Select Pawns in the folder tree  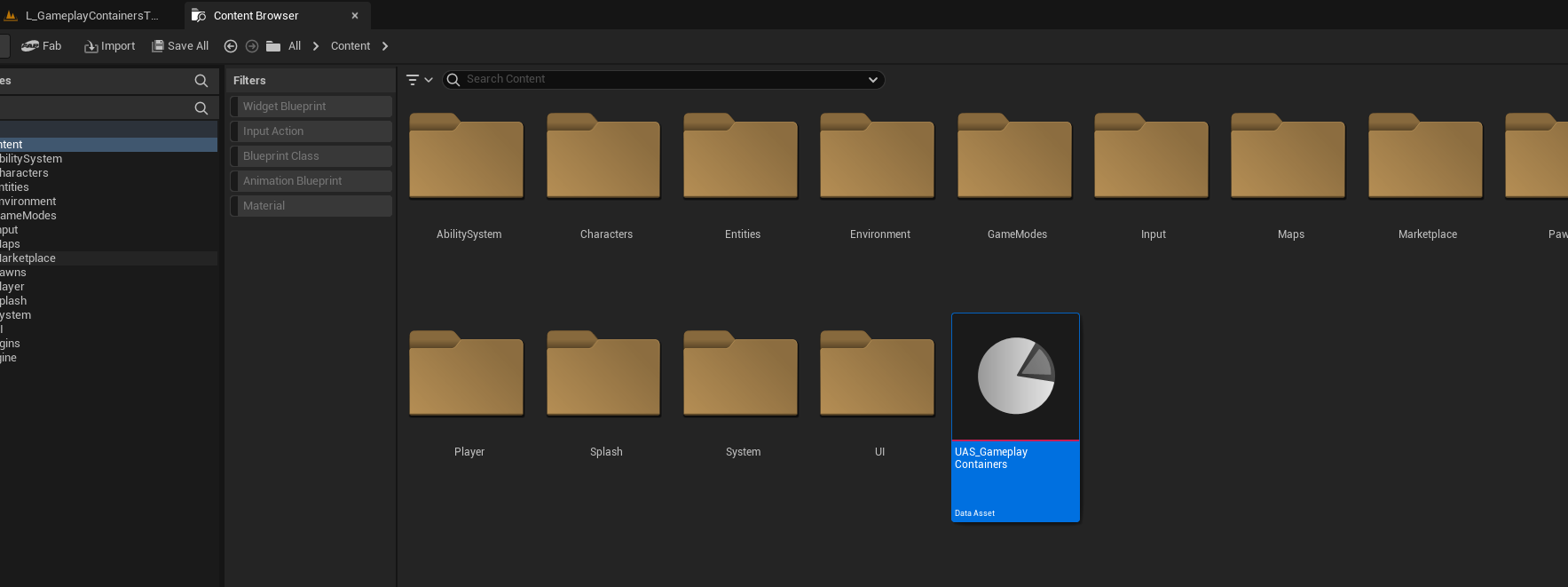click(108, 273)
